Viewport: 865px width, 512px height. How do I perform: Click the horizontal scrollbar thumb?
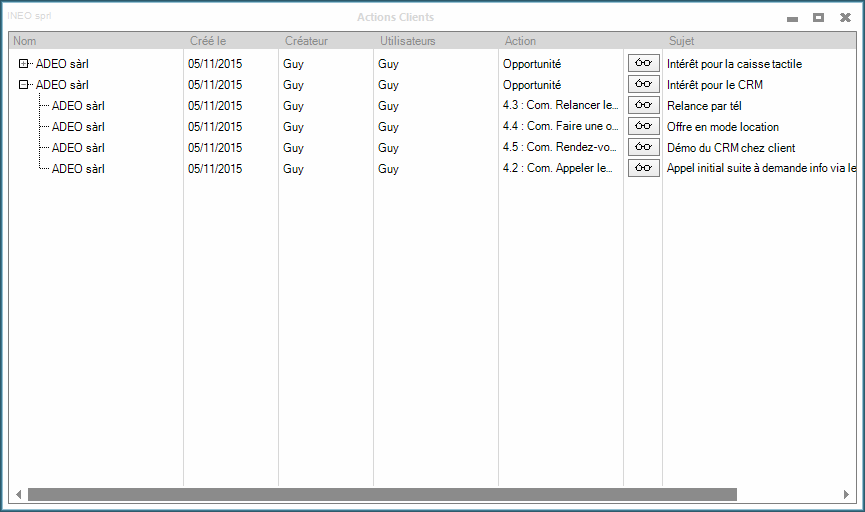tap(382, 494)
